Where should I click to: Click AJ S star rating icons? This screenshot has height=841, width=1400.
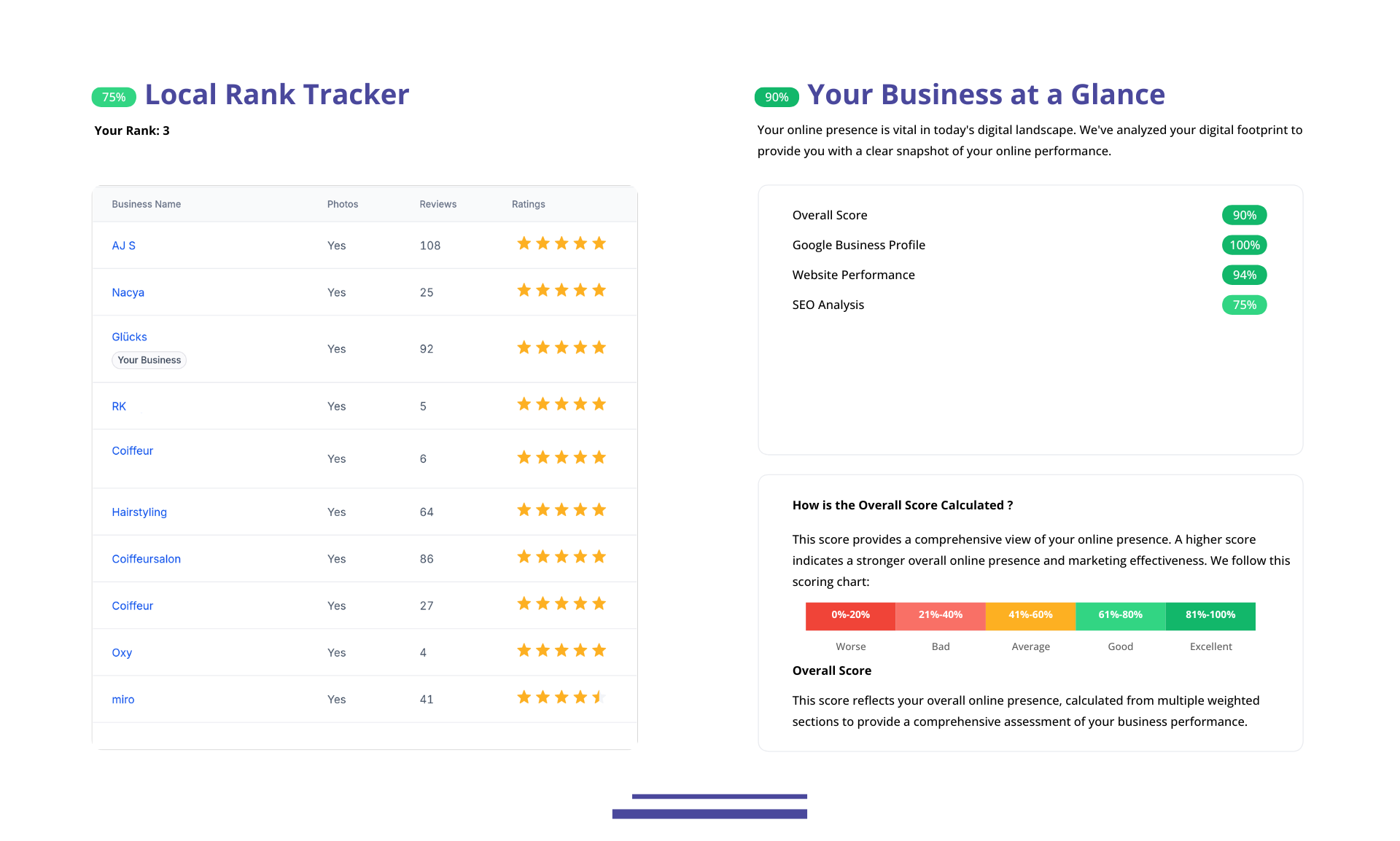pos(561,244)
